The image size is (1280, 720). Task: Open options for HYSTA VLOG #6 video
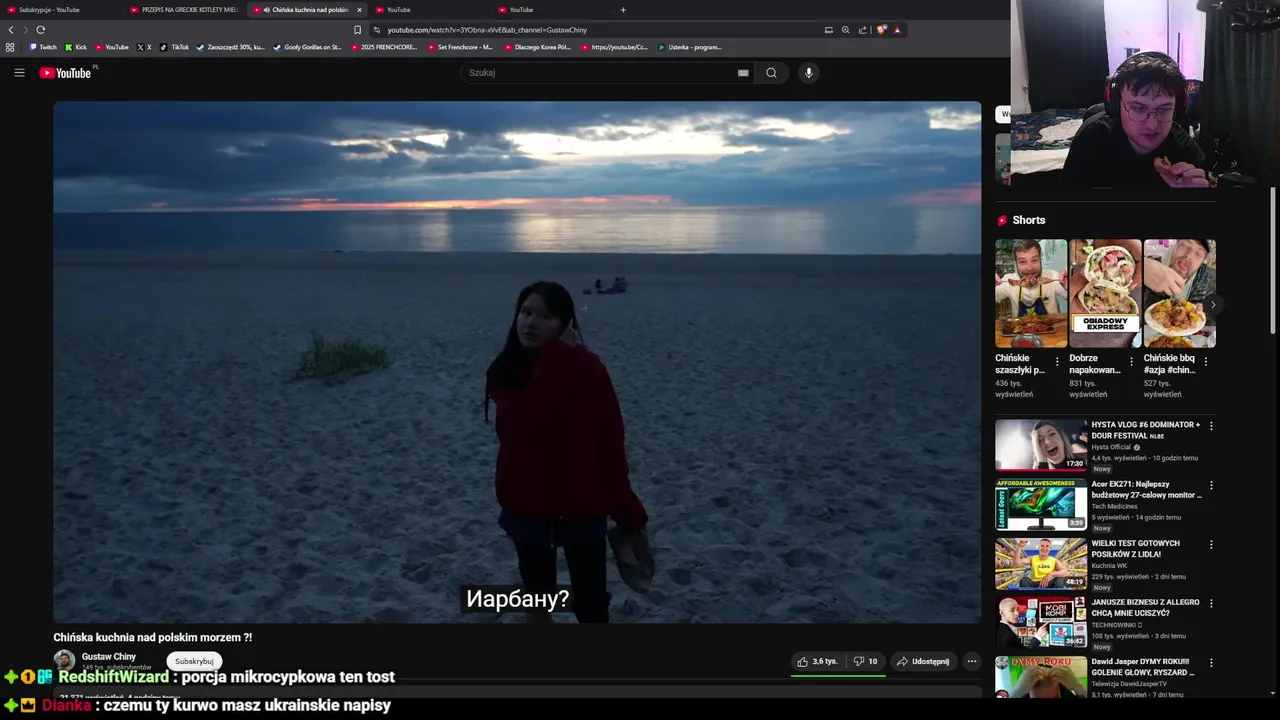[x=1211, y=426]
